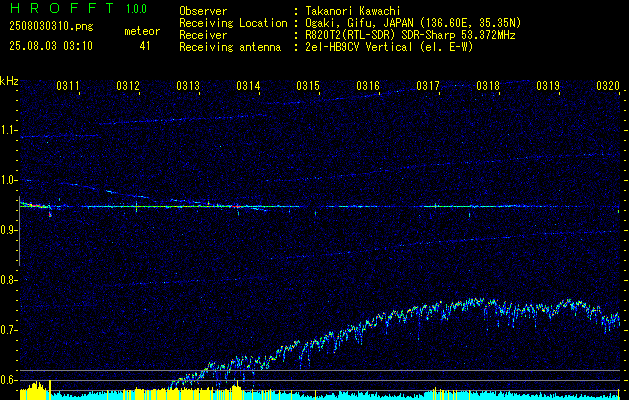Click the vertical white bar on left axis
629x400 pixels.
[19, 231]
